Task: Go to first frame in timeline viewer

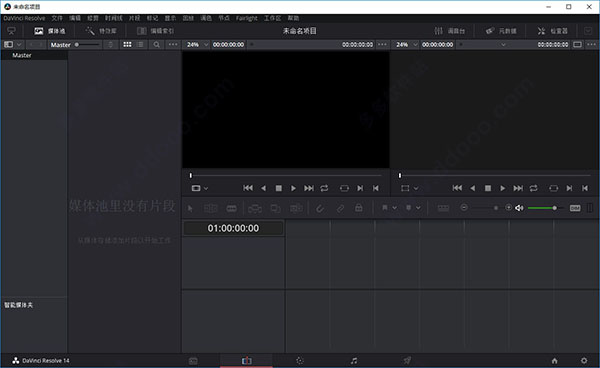Action: (457, 188)
